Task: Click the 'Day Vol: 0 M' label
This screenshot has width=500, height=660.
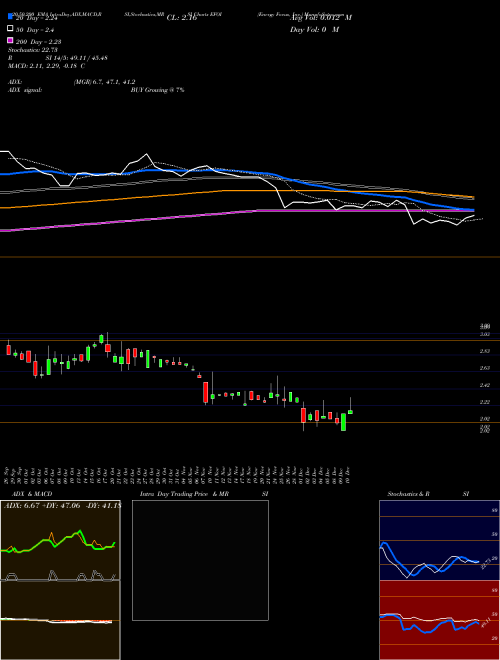Action: [x=314, y=29]
